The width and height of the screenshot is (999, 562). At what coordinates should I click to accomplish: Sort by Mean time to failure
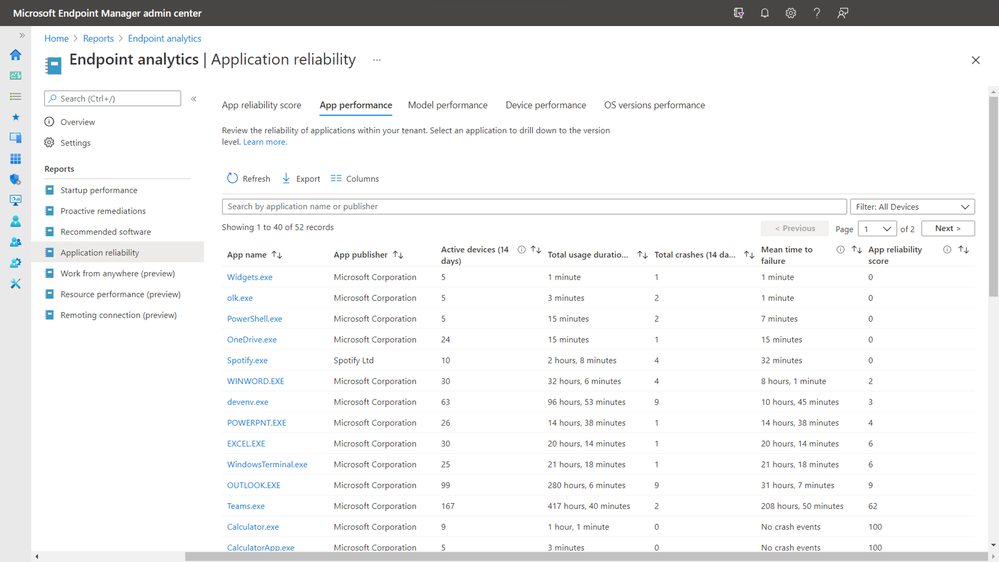click(x=856, y=250)
